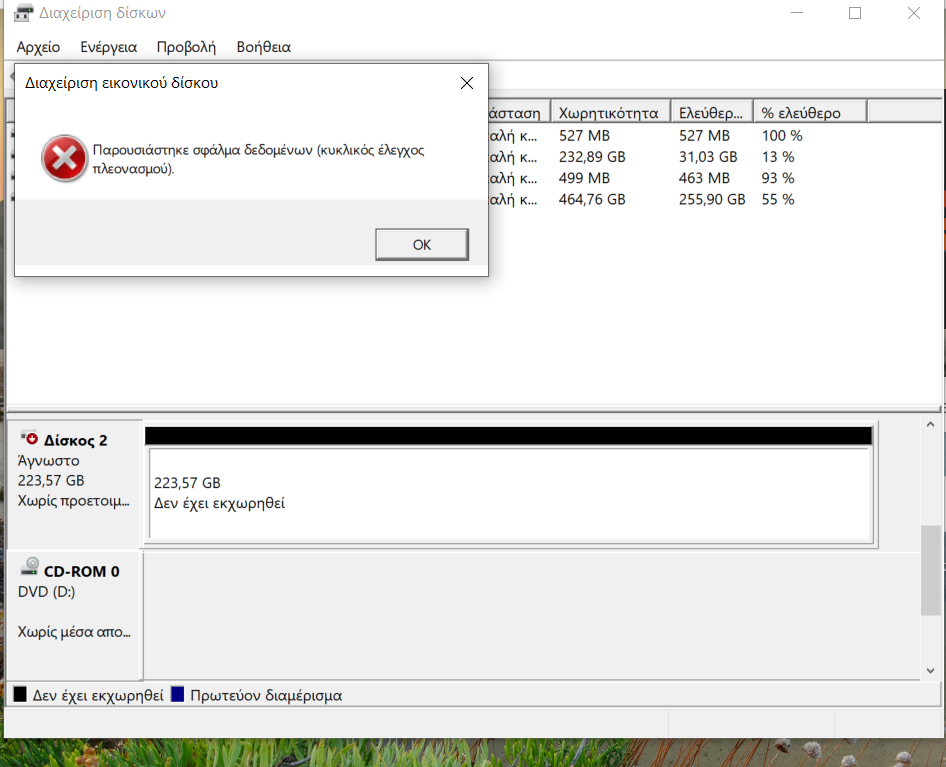
Task: Select the CD-ROM 0 drive icon
Action: 30,567
